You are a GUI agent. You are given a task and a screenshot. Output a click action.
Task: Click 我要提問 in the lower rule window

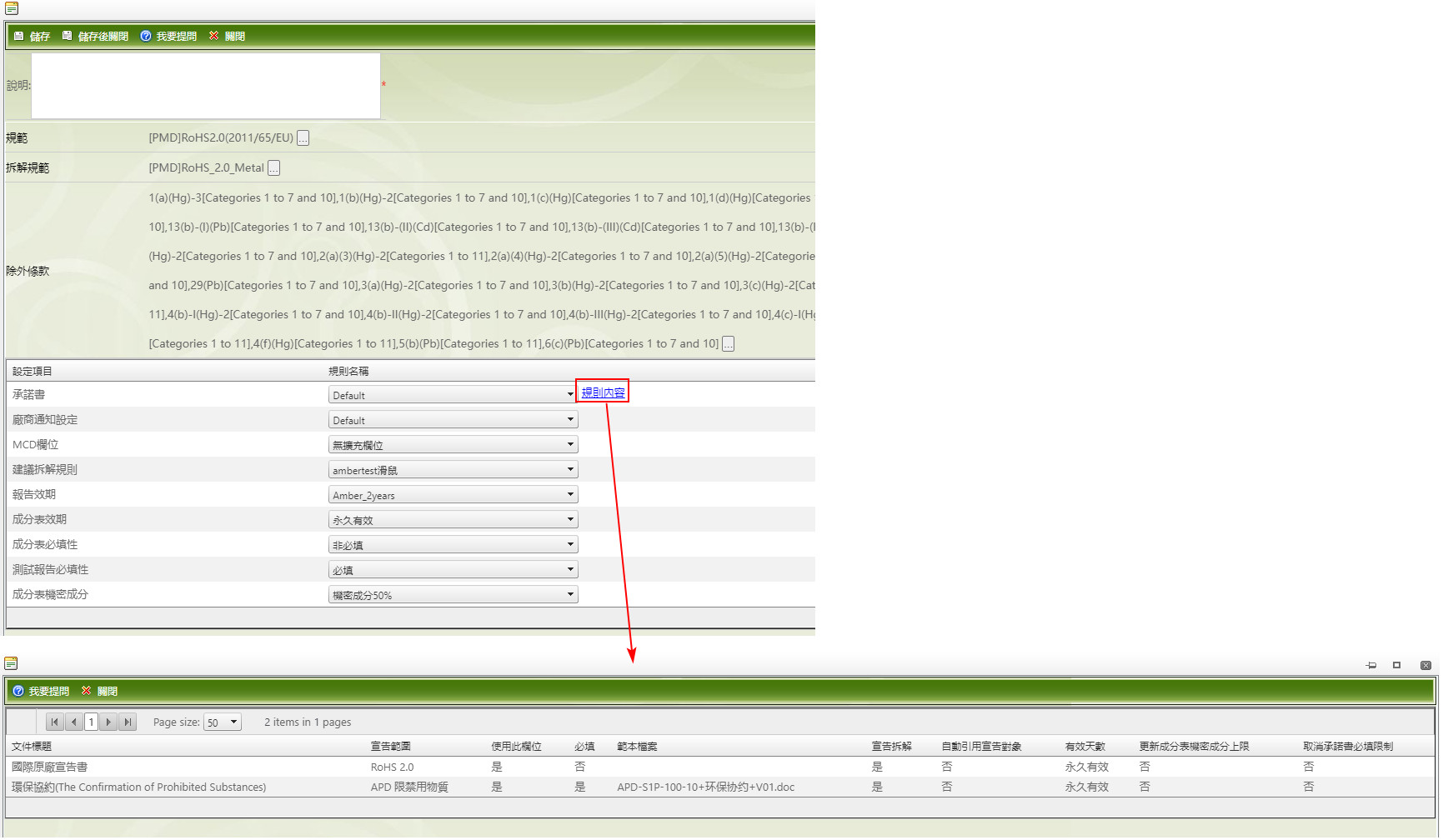click(x=41, y=691)
